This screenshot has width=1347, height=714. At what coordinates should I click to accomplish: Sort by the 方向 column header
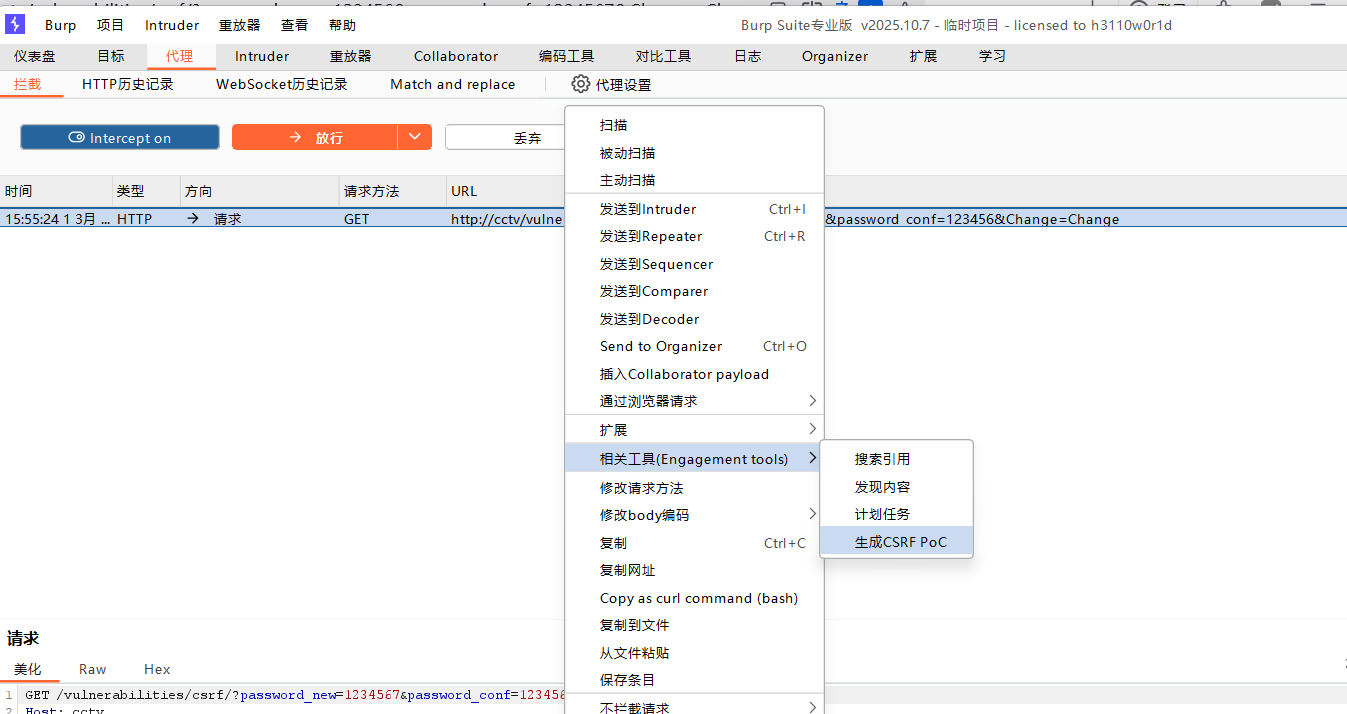tap(260, 191)
